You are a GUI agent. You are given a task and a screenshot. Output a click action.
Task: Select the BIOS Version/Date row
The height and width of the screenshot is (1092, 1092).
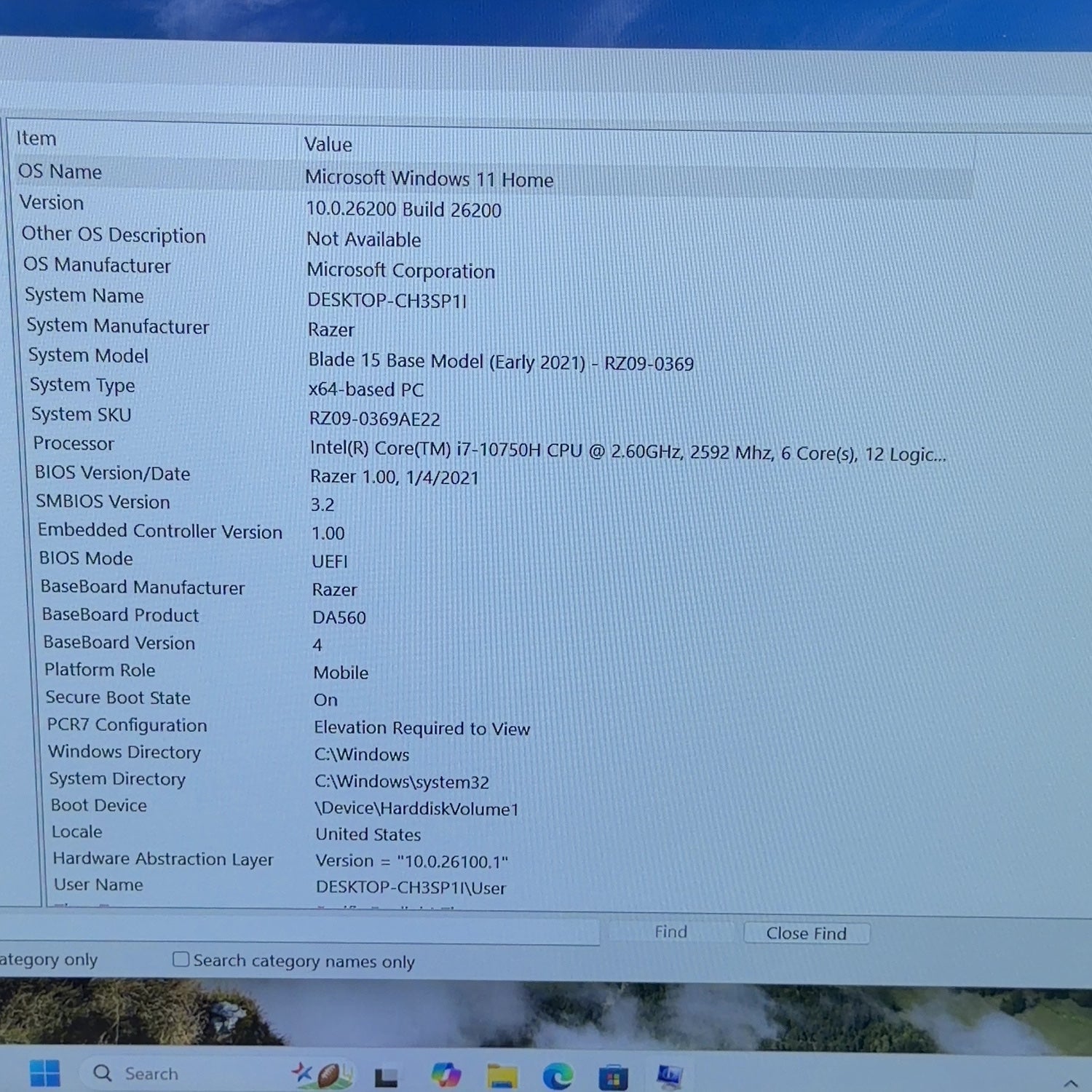(112, 473)
